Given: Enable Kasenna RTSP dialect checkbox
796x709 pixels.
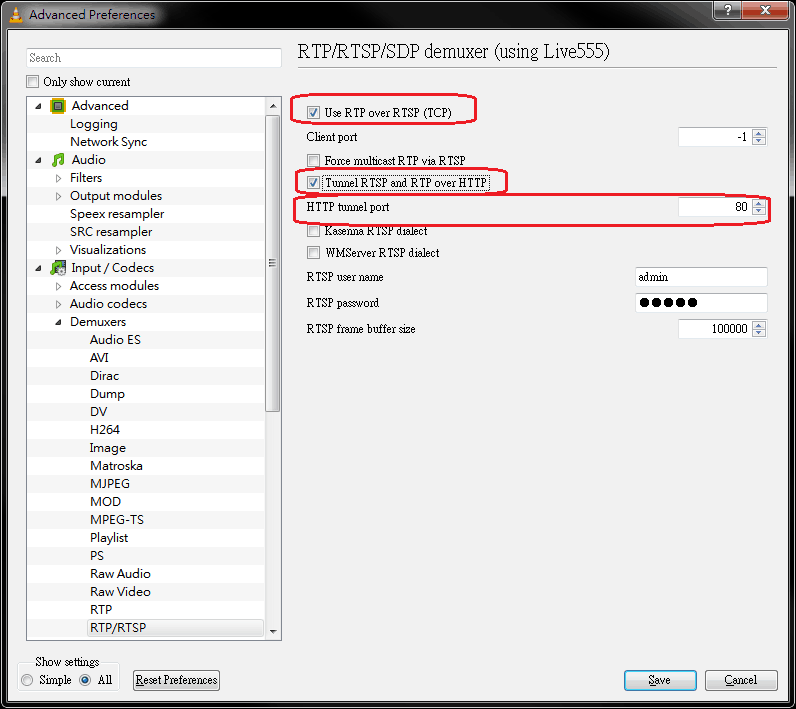Looking at the screenshot, I should pyautogui.click(x=313, y=231).
